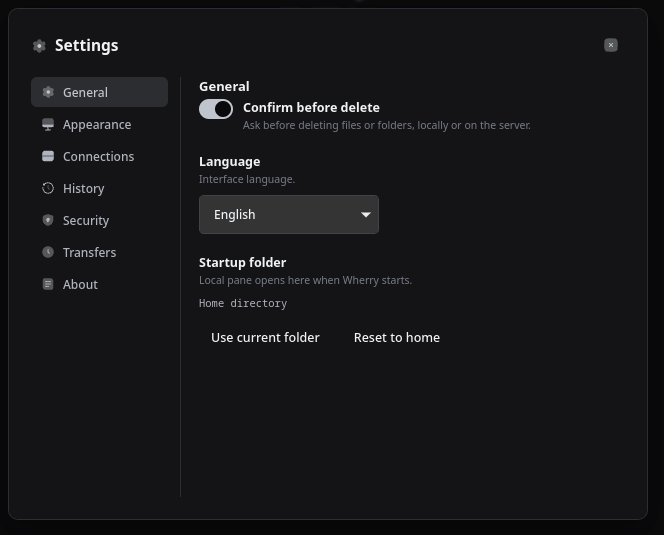
Task: Click the Startup folder heading
Action: click(243, 263)
